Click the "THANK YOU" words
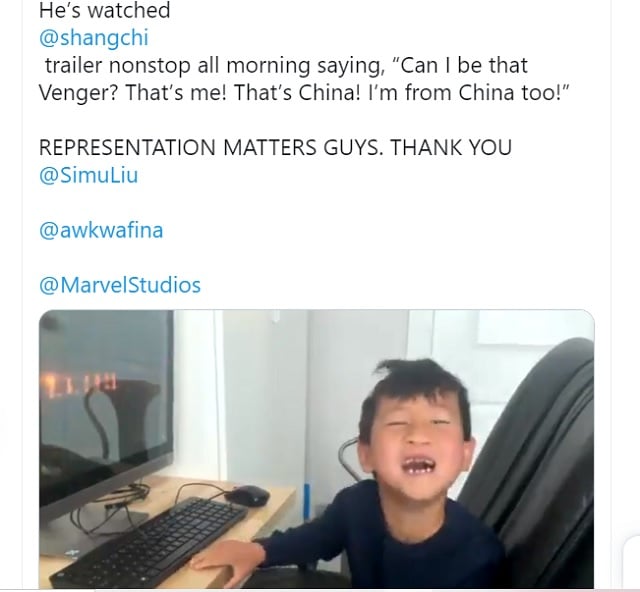 coord(451,147)
